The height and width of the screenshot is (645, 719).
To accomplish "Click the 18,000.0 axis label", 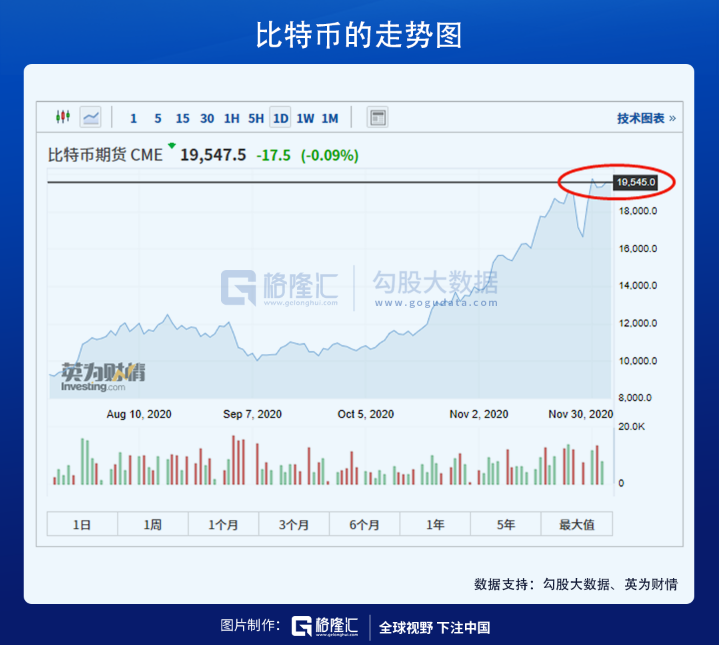I will (x=638, y=211).
